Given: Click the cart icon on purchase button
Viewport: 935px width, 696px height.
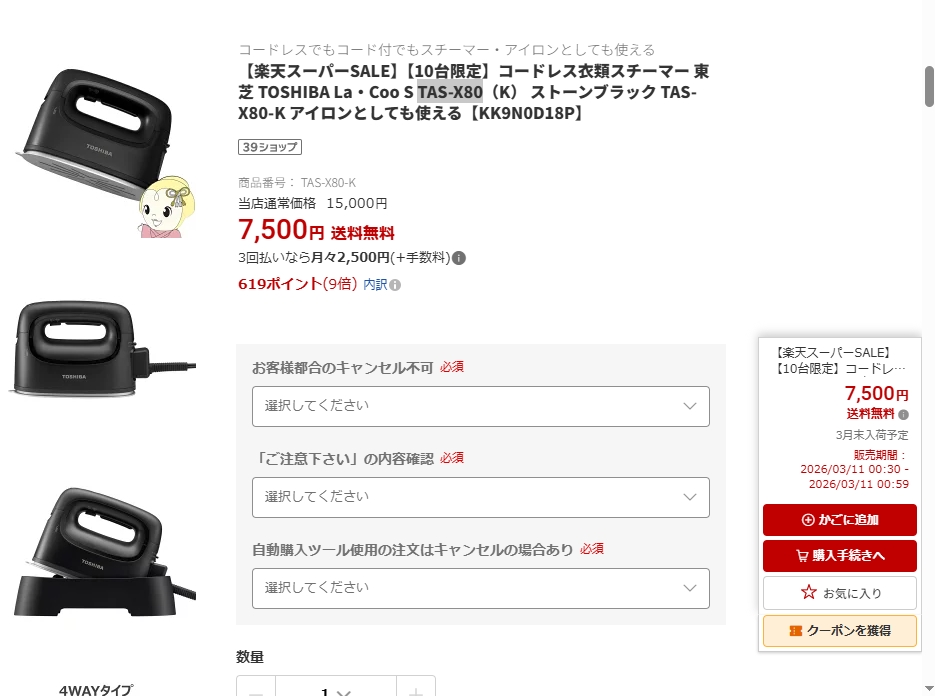Looking at the screenshot, I should [x=802, y=556].
